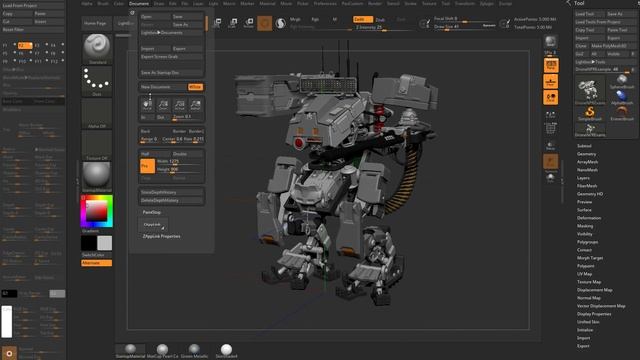Click the Make PolyMesh3D button
Image resolution: width=640 pixels, height=360 pixels.
click(x=613, y=46)
